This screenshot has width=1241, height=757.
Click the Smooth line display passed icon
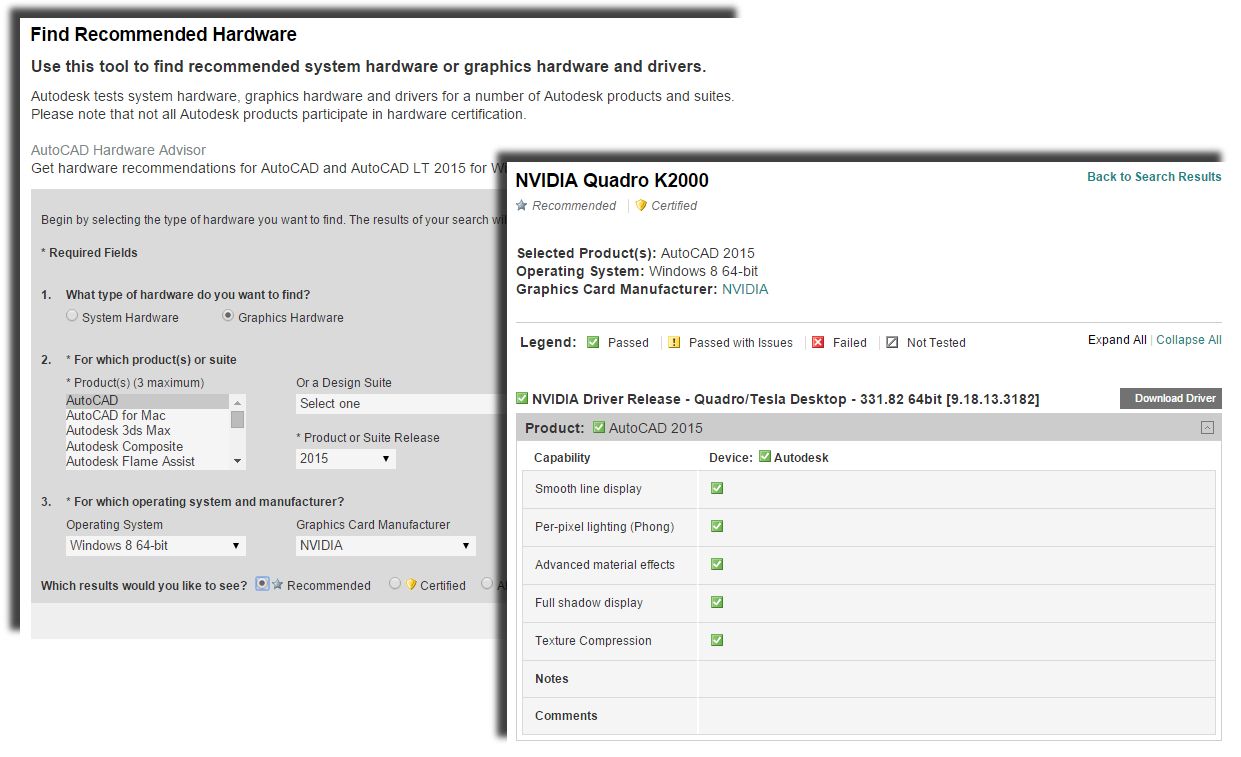click(717, 488)
